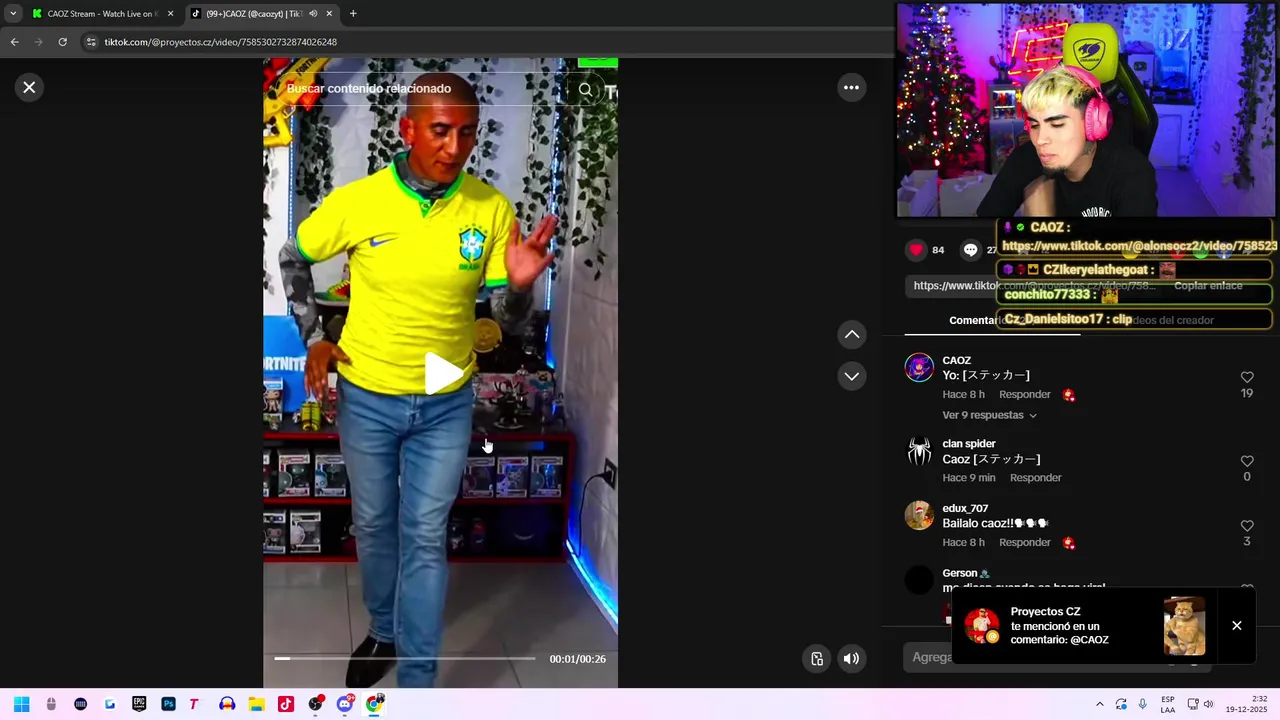Open the 'Proyectos CZ te mencionó' notification
1280x720 pixels.
click(1059, 626)
